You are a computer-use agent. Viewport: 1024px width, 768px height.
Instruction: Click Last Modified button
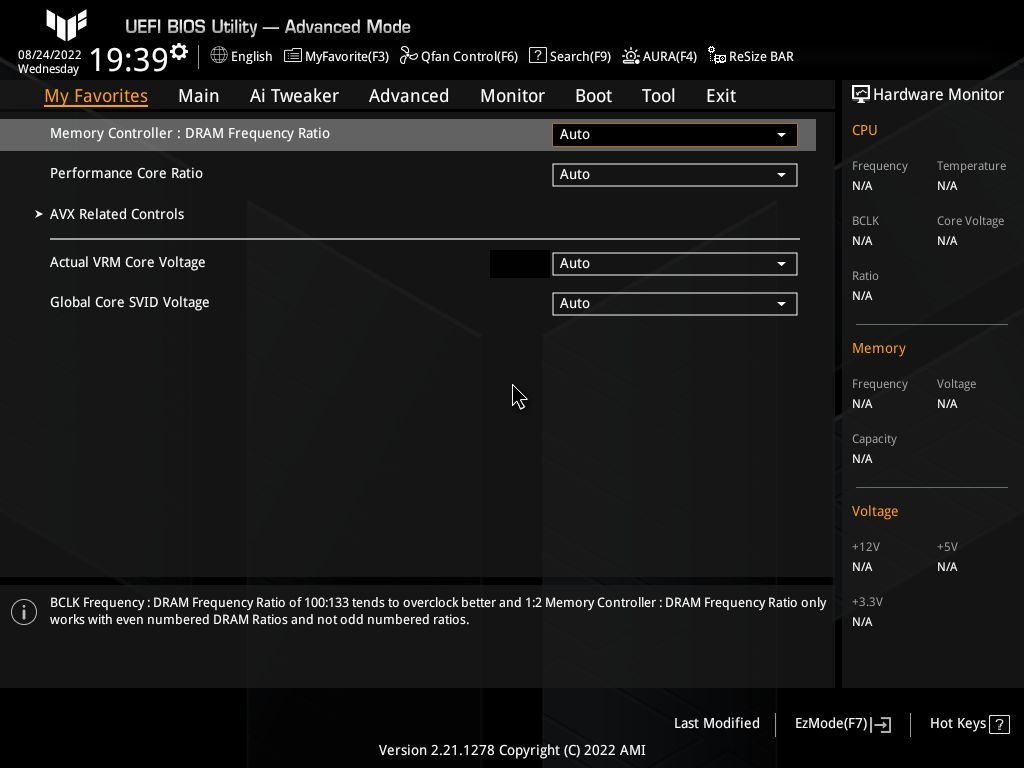(x=716, y=723)
